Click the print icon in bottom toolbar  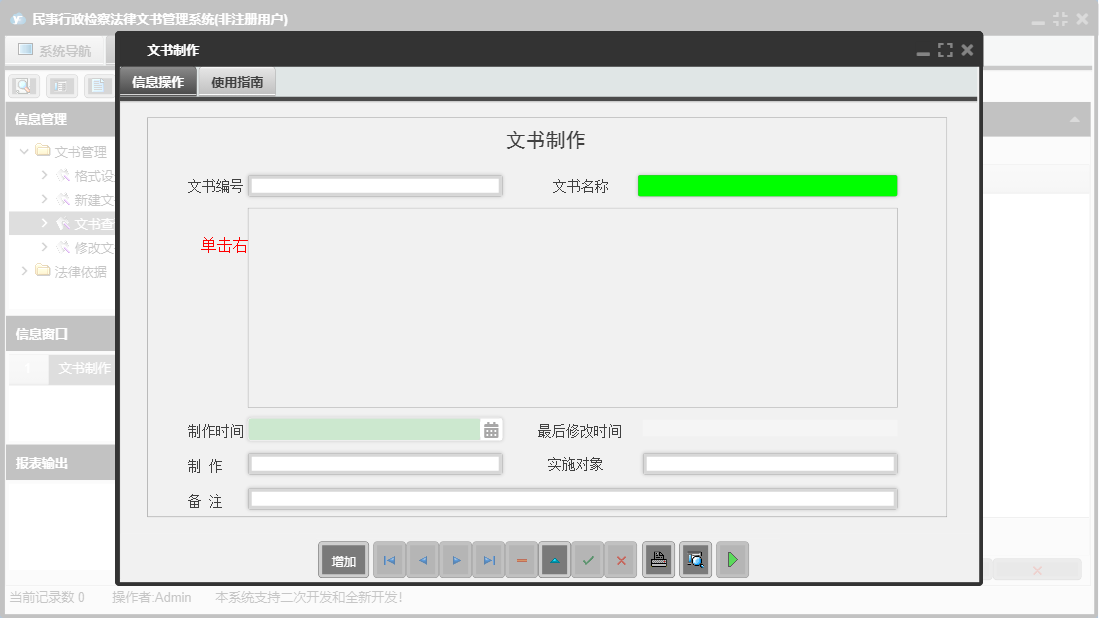(658, 559)
